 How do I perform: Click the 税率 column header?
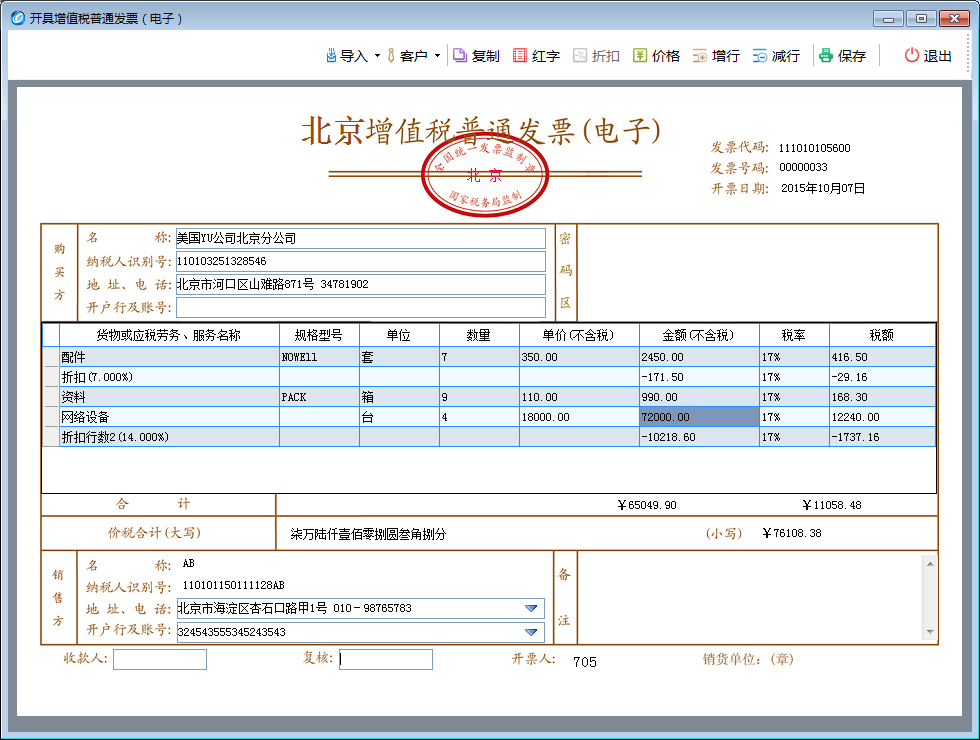[x=794, y=336]
